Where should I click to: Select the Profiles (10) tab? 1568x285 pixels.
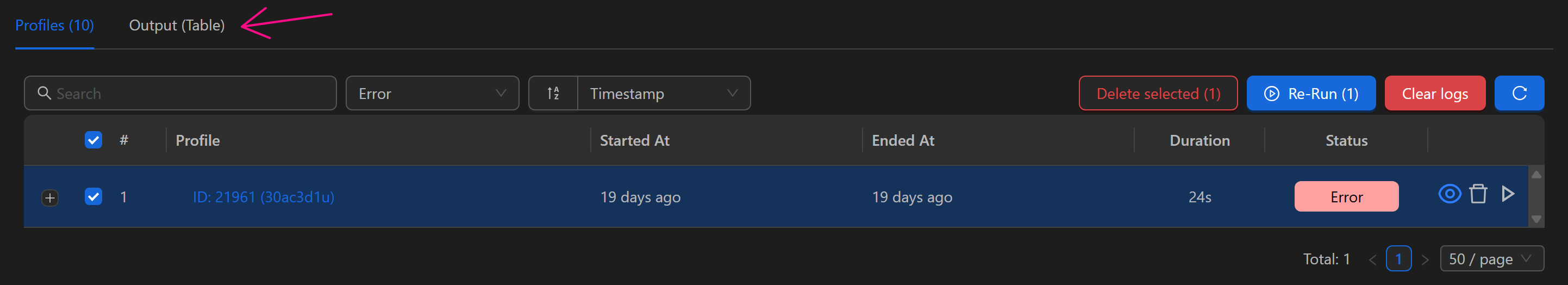54,26
